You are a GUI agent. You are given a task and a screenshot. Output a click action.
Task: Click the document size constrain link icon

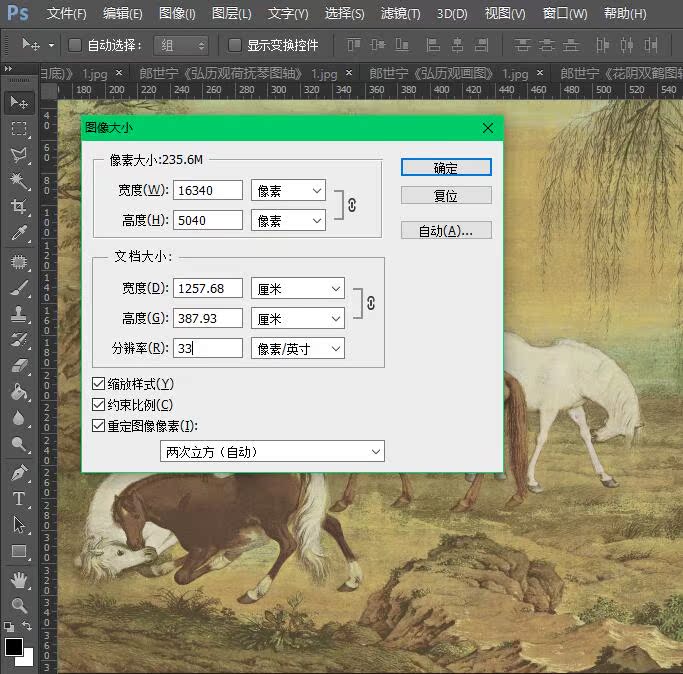[x=371, y=303]
